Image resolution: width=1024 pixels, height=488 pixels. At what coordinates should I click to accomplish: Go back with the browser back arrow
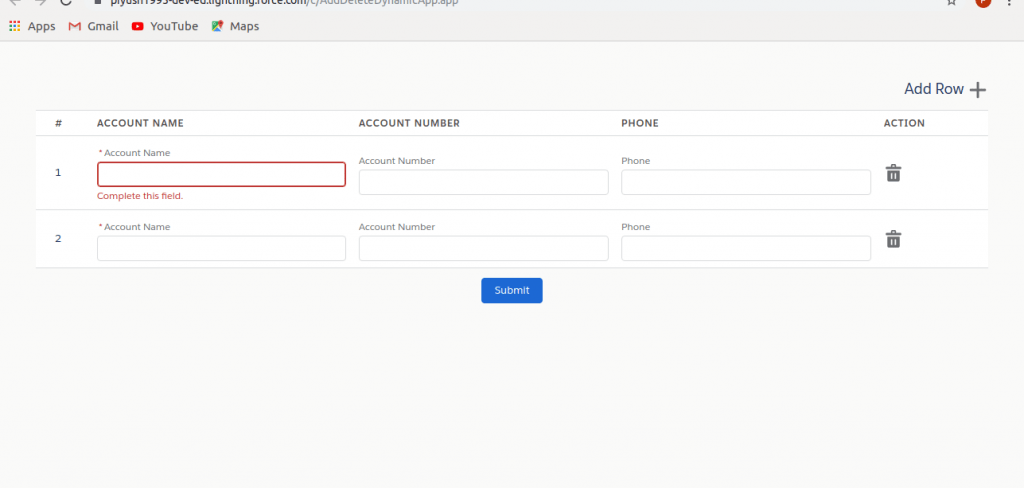(14, 3)
